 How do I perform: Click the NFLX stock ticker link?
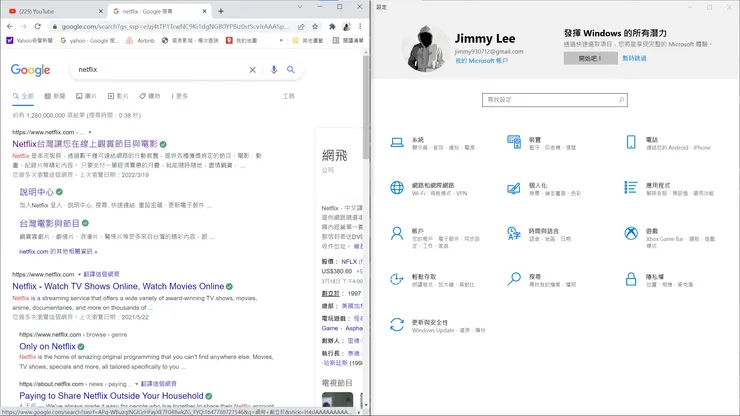click(349, 261)
